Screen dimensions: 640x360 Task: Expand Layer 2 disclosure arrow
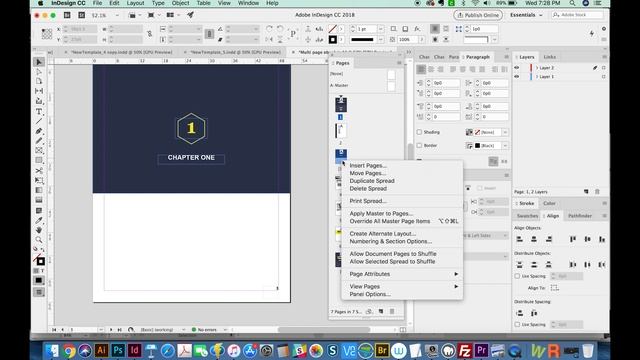(537, 68)
